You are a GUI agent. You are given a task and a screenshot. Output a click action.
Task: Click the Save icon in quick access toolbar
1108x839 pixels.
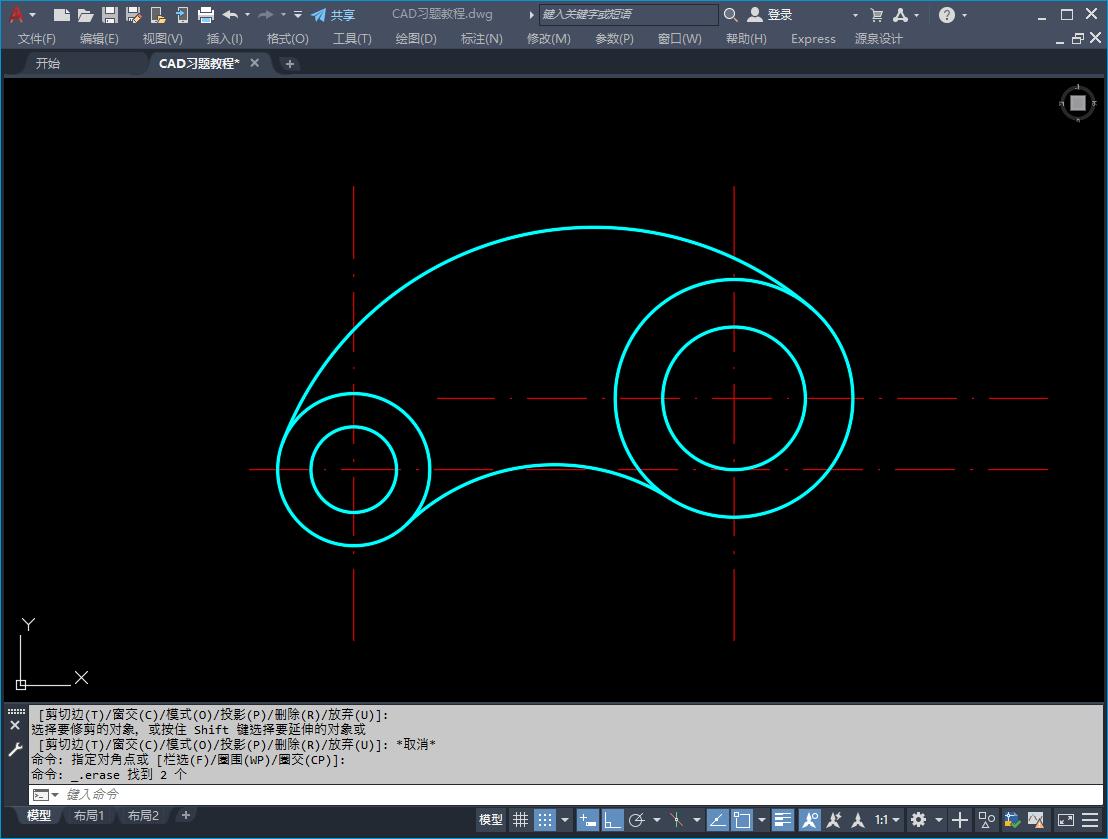pos(110,15)
